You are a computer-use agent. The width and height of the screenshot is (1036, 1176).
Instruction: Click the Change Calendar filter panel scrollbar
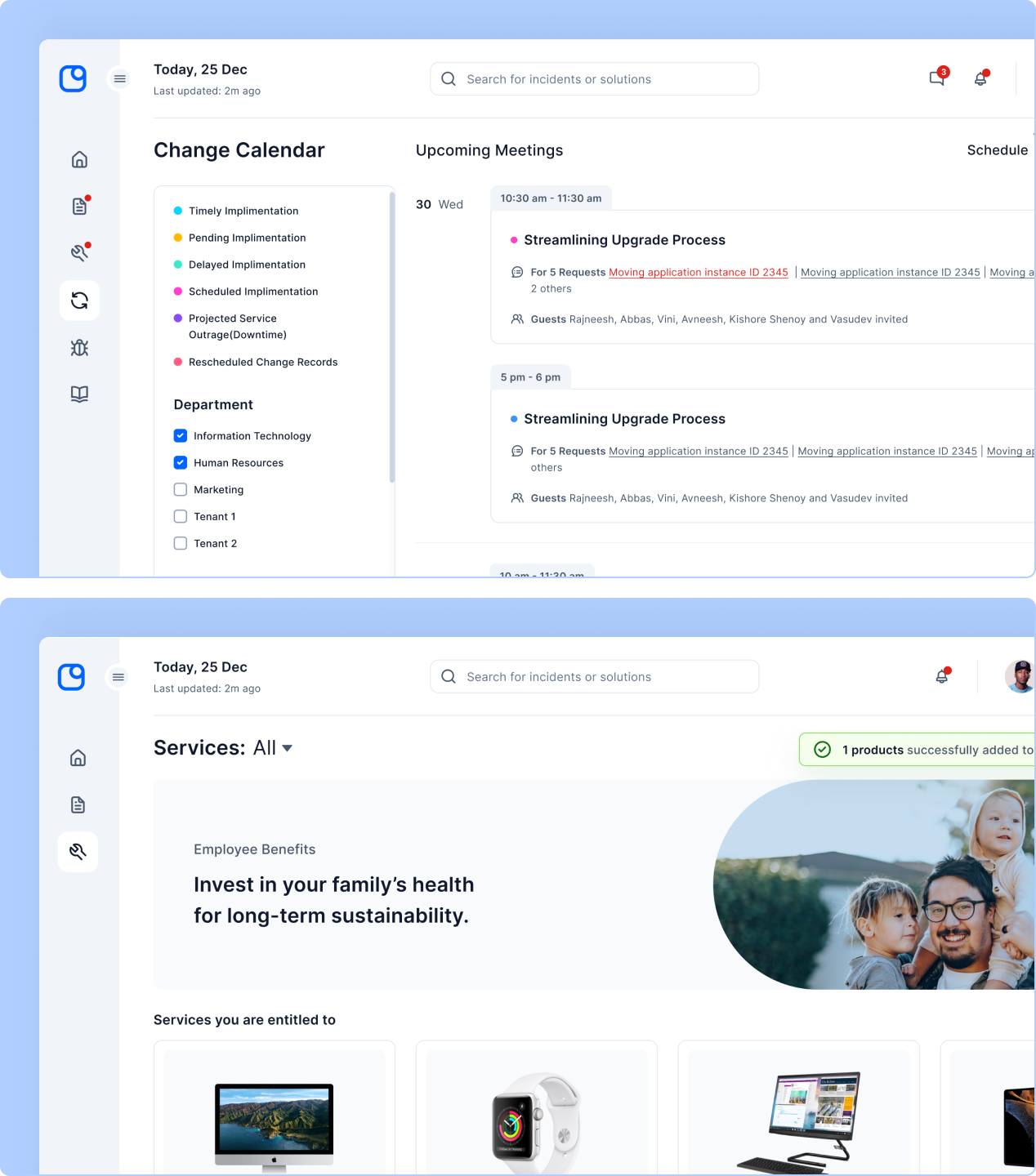click(x=392, y=337)
